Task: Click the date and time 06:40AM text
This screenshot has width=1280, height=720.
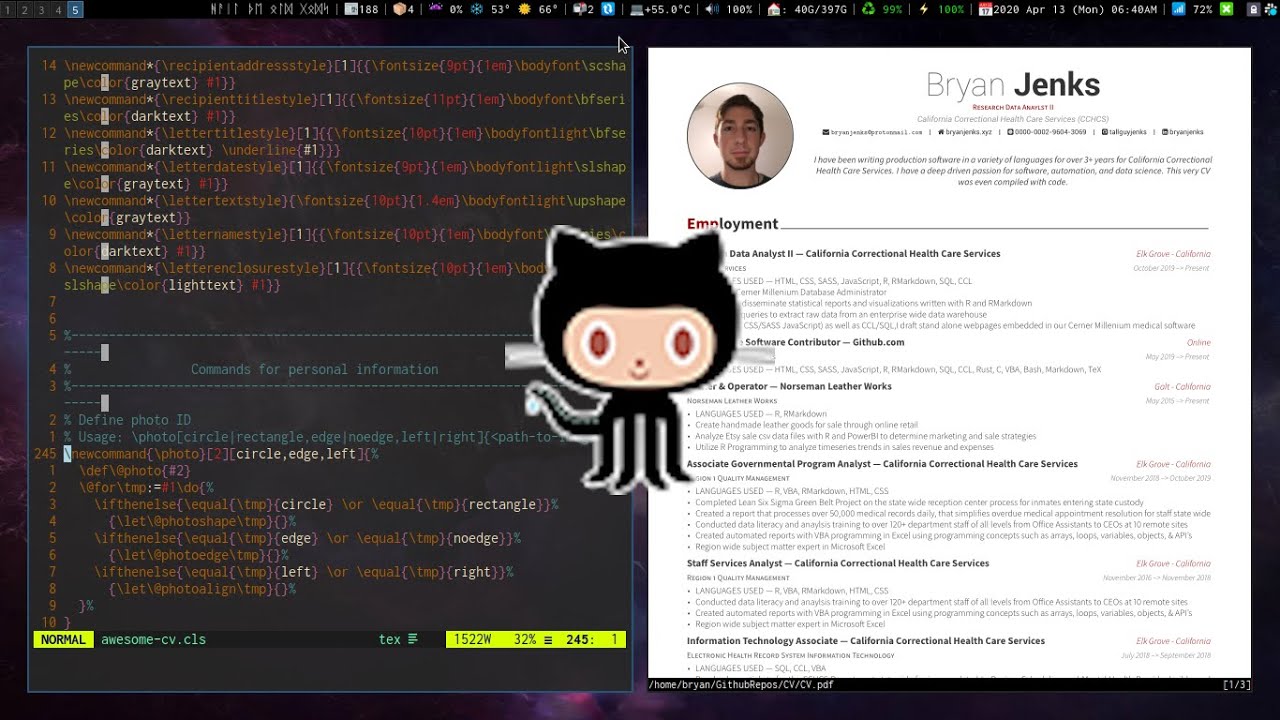Action: [x=1075, y=9]
